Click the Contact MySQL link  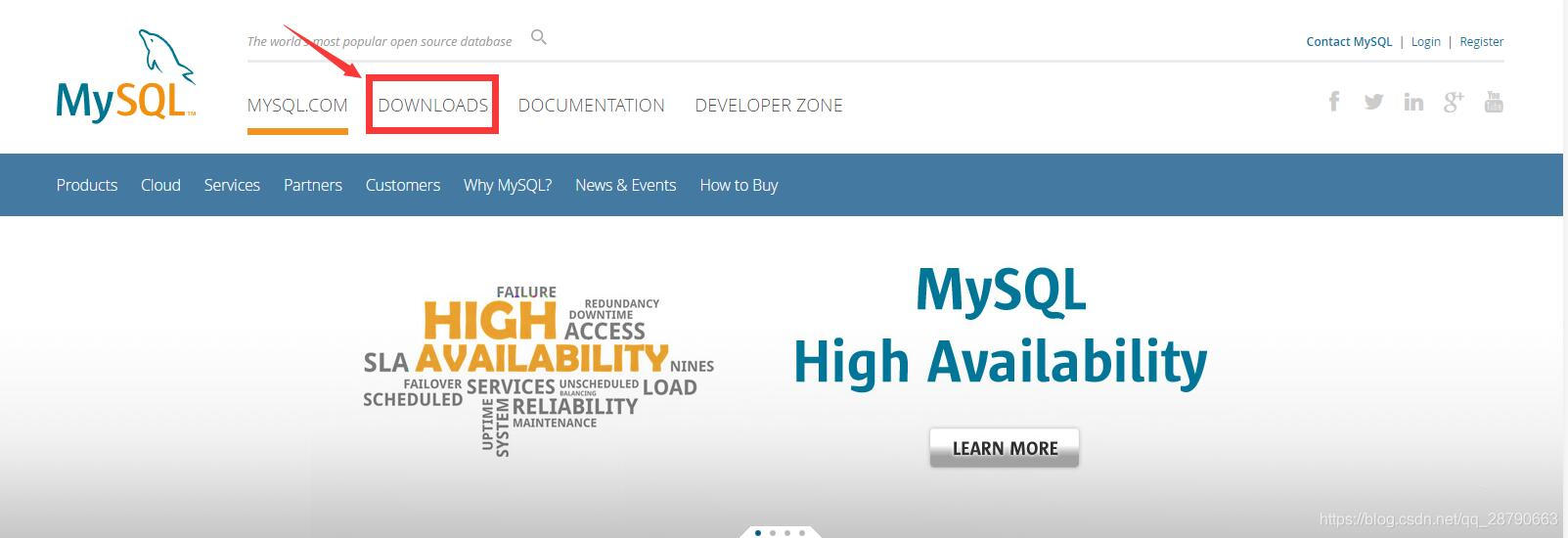(x=1349, y=41)
